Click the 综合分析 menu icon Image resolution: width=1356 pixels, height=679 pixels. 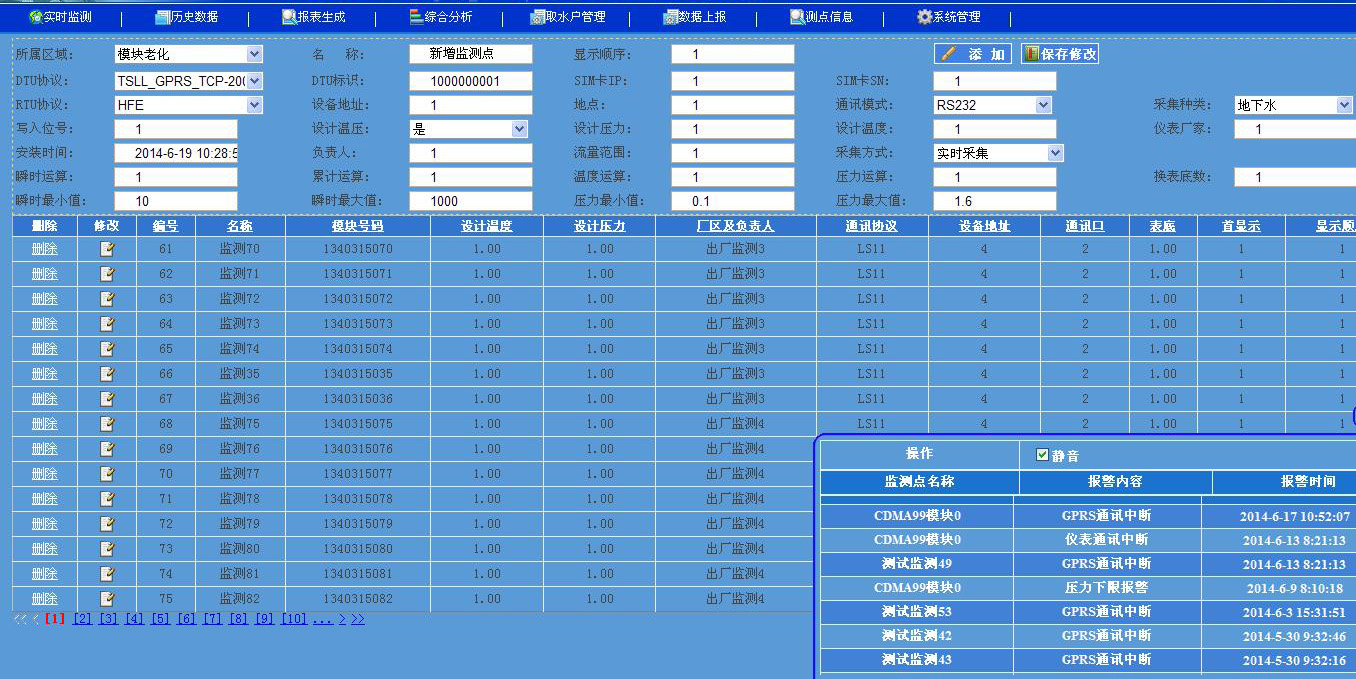(417, 17)
